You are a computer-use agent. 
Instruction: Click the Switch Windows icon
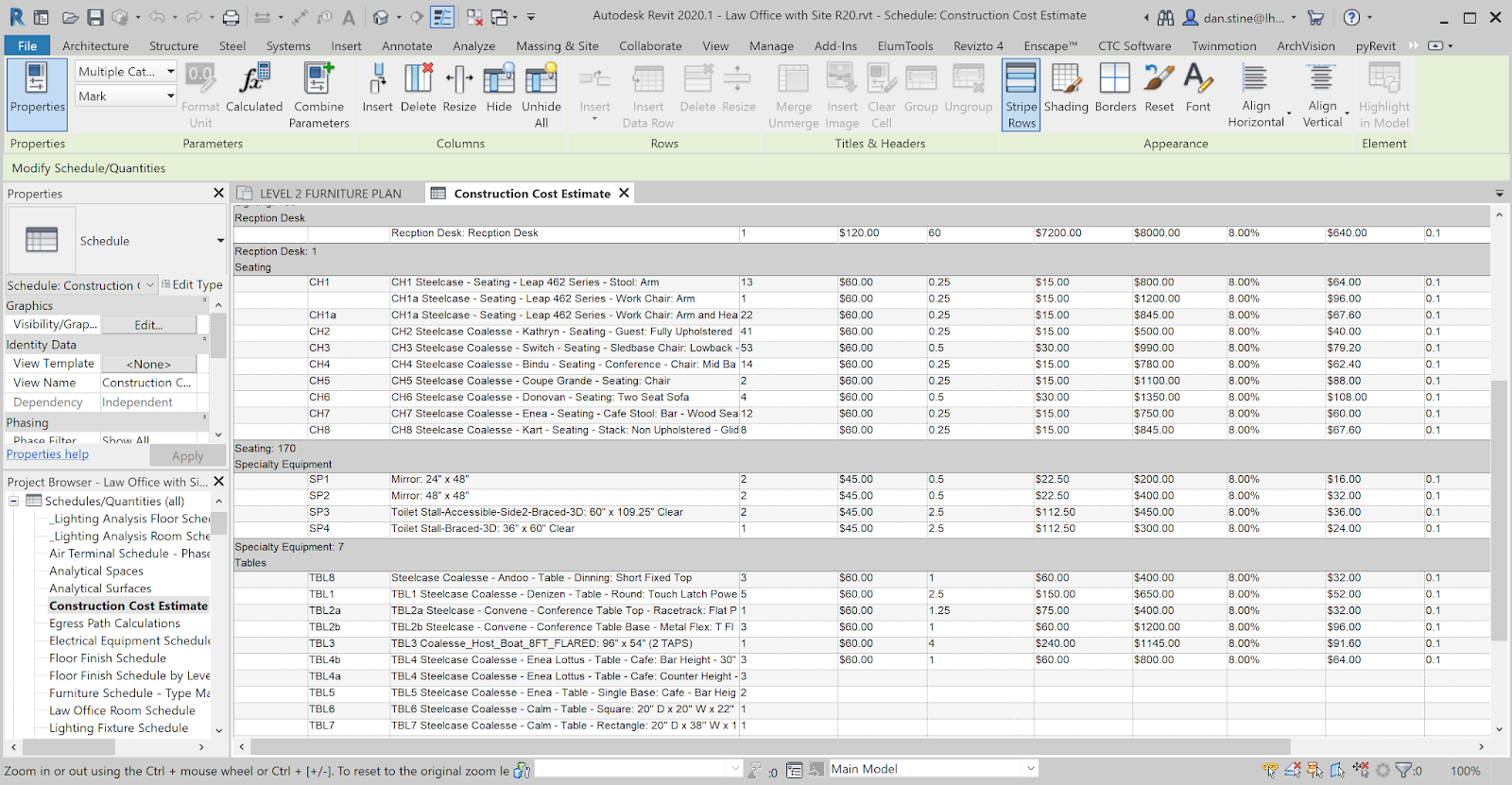tap(498, 17)
